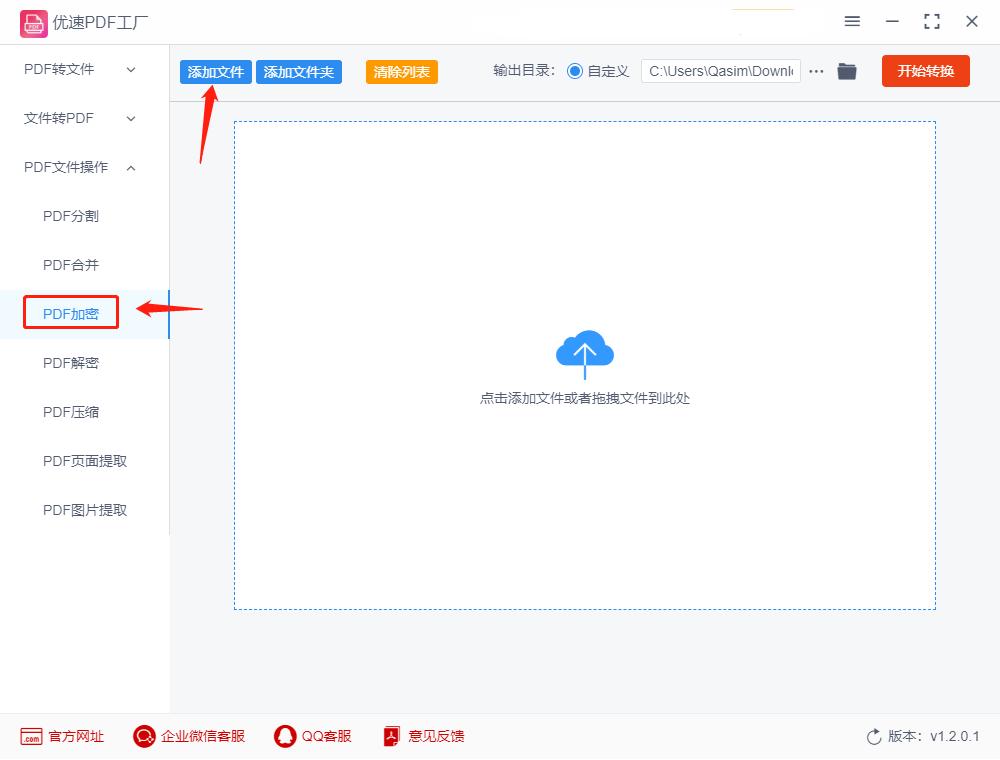Image resolution: width=1000 pixels, height=760 pixels.
Task: Open the hamburger menu at top right
Action: tap(852, 21)
